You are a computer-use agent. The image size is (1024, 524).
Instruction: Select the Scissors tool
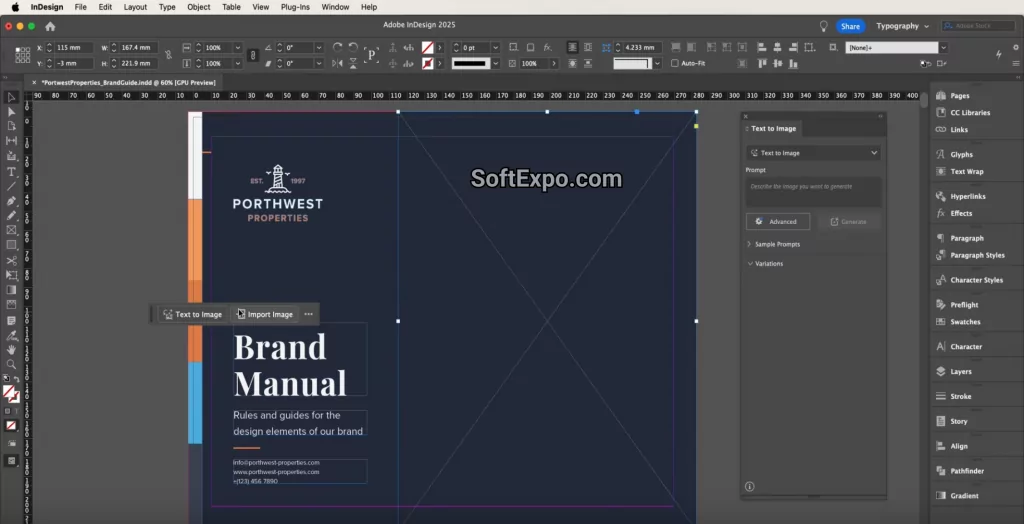tap(11, 260)
